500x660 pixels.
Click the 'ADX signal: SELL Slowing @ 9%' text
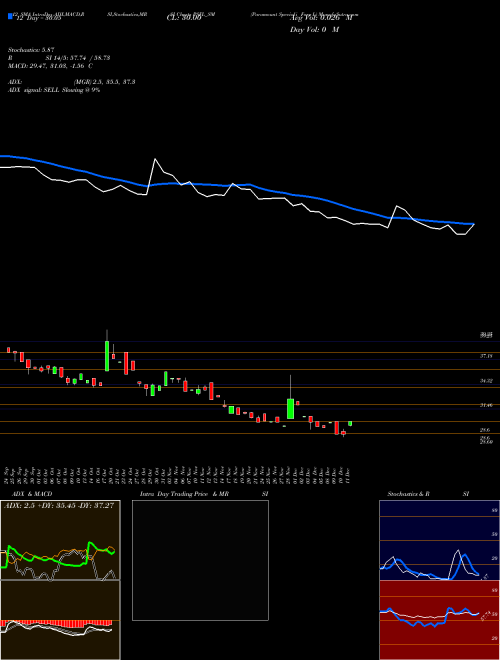point(54,90)
